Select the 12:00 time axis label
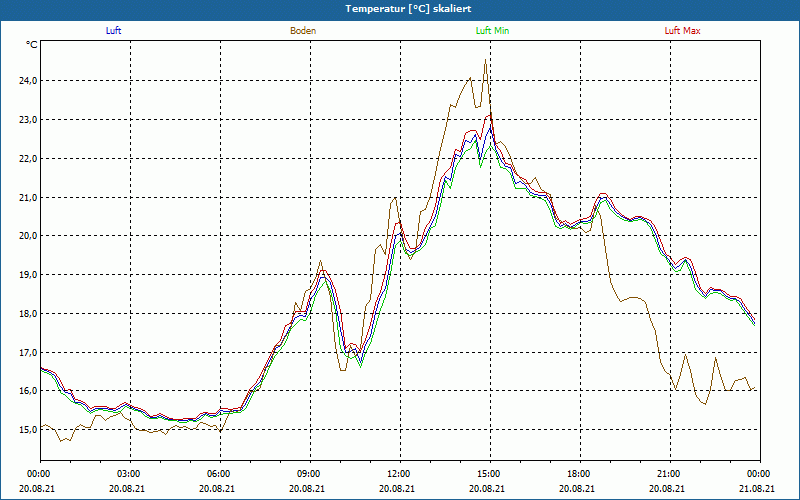 click(x=399, y=474)
